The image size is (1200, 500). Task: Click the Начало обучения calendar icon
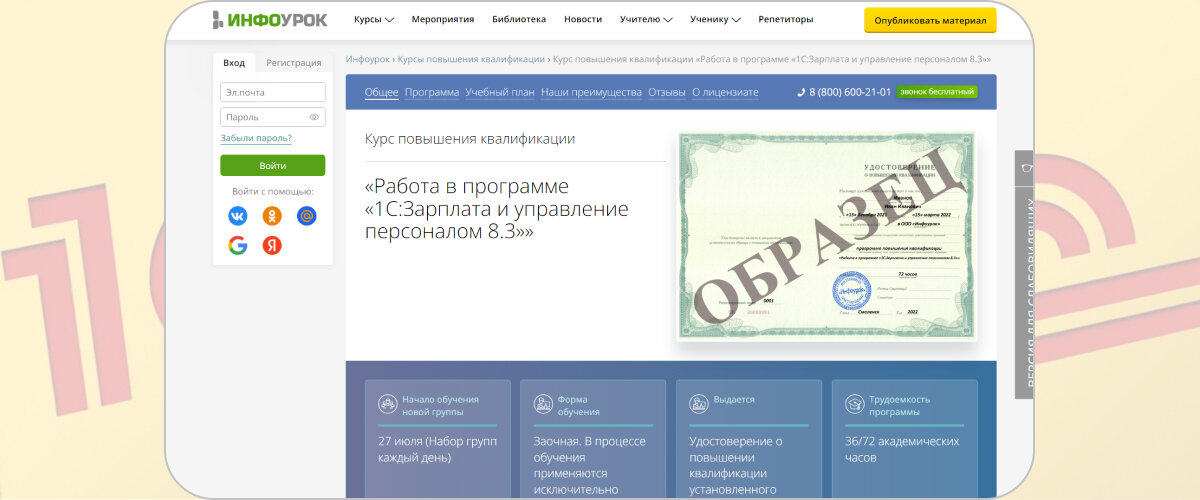tap(387, 404)
